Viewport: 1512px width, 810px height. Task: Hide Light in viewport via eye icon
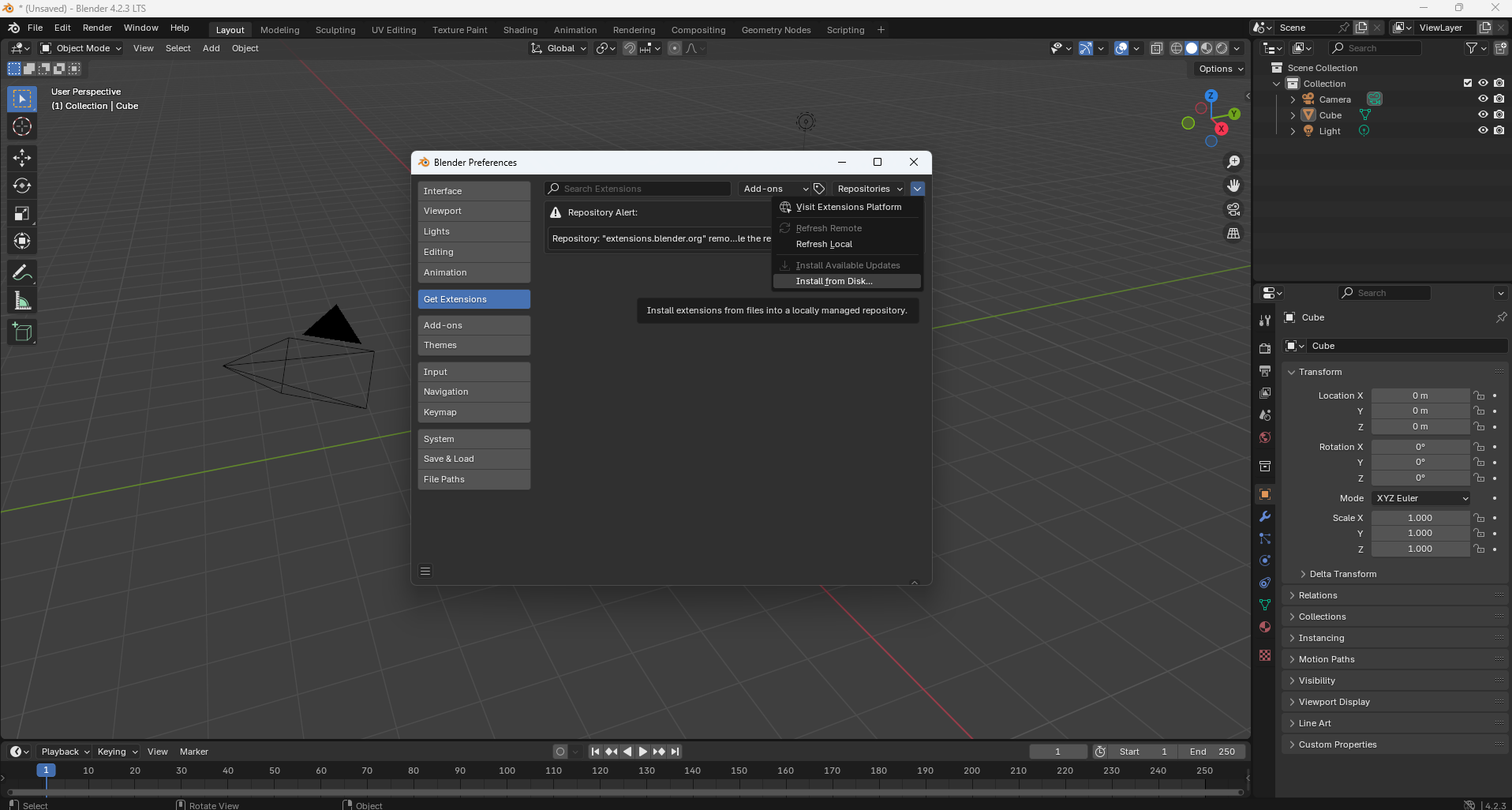1483,130
